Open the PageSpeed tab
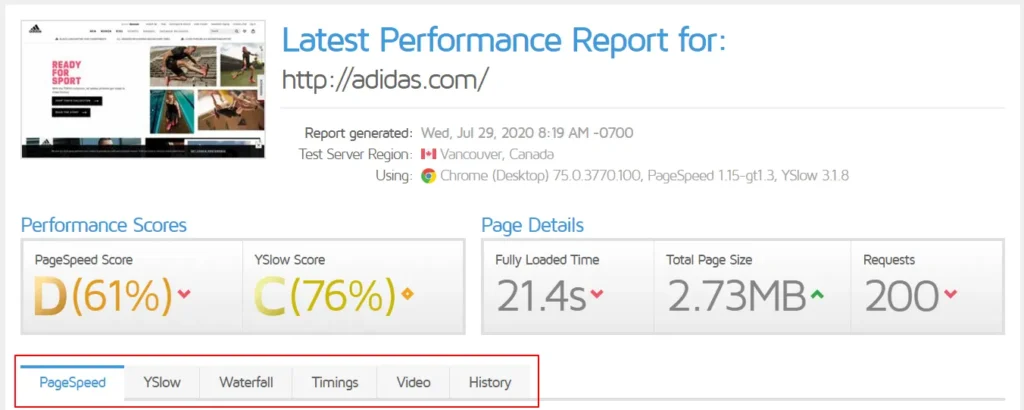Viewport: 1024px width, 410px height. coord(72,382)
